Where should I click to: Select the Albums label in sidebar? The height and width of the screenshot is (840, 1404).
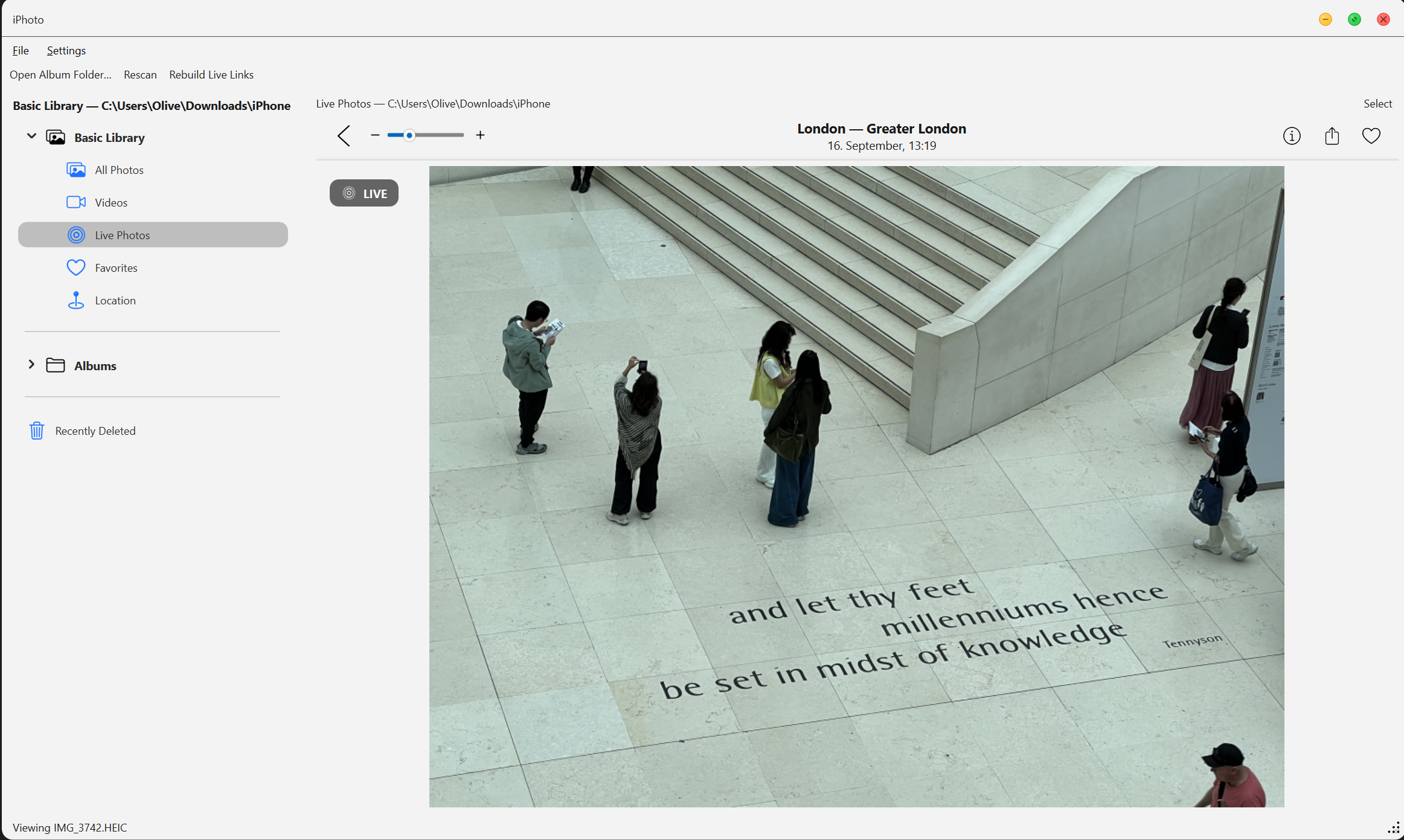[95, 366]
